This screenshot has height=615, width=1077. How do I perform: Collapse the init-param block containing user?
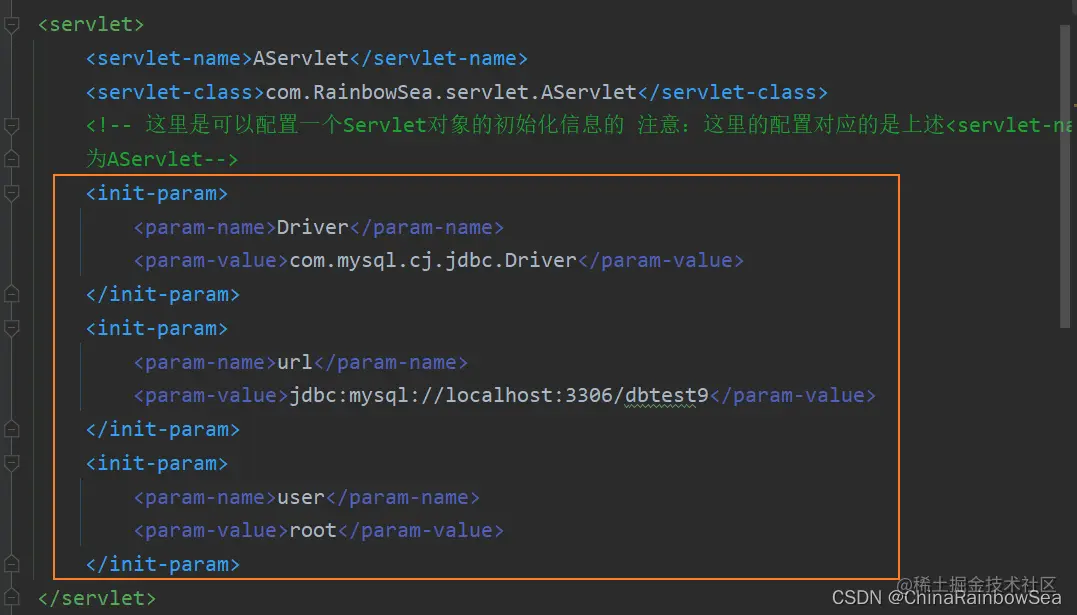pyautogui.click(x=12, y=463)
